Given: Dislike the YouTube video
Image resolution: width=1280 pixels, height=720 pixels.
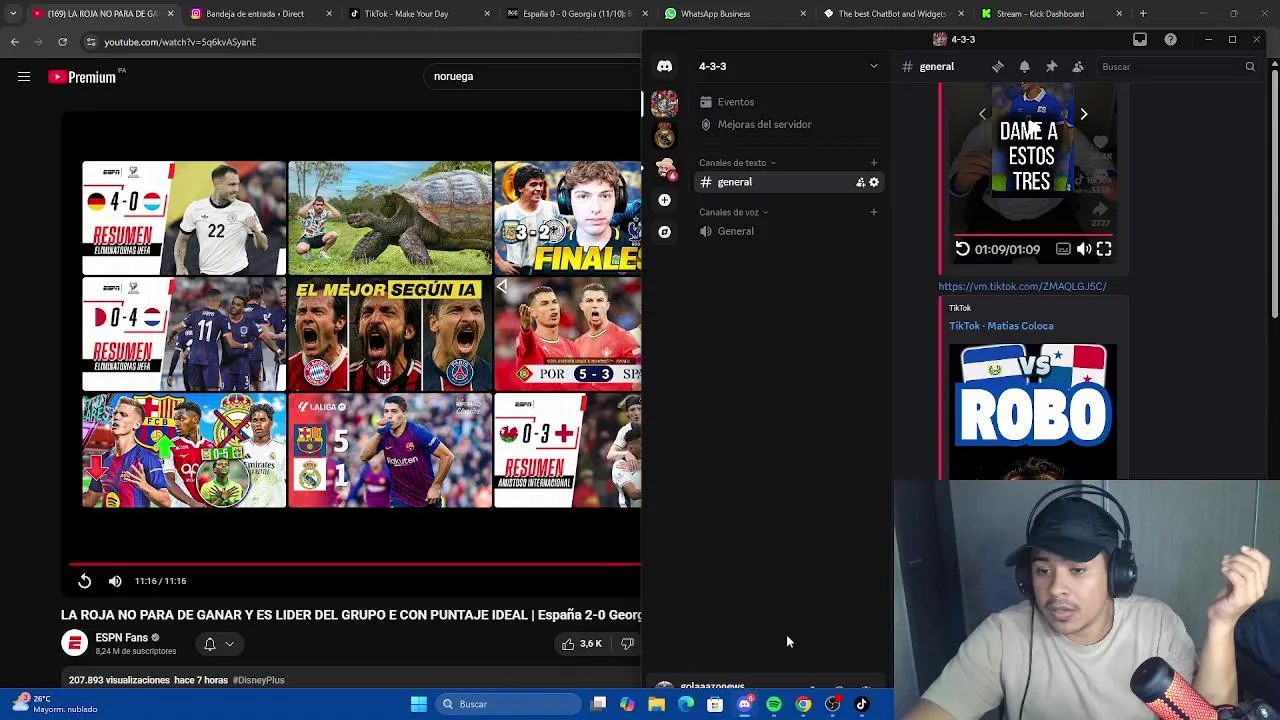Looking at the screenshot, I should [627, 644].
